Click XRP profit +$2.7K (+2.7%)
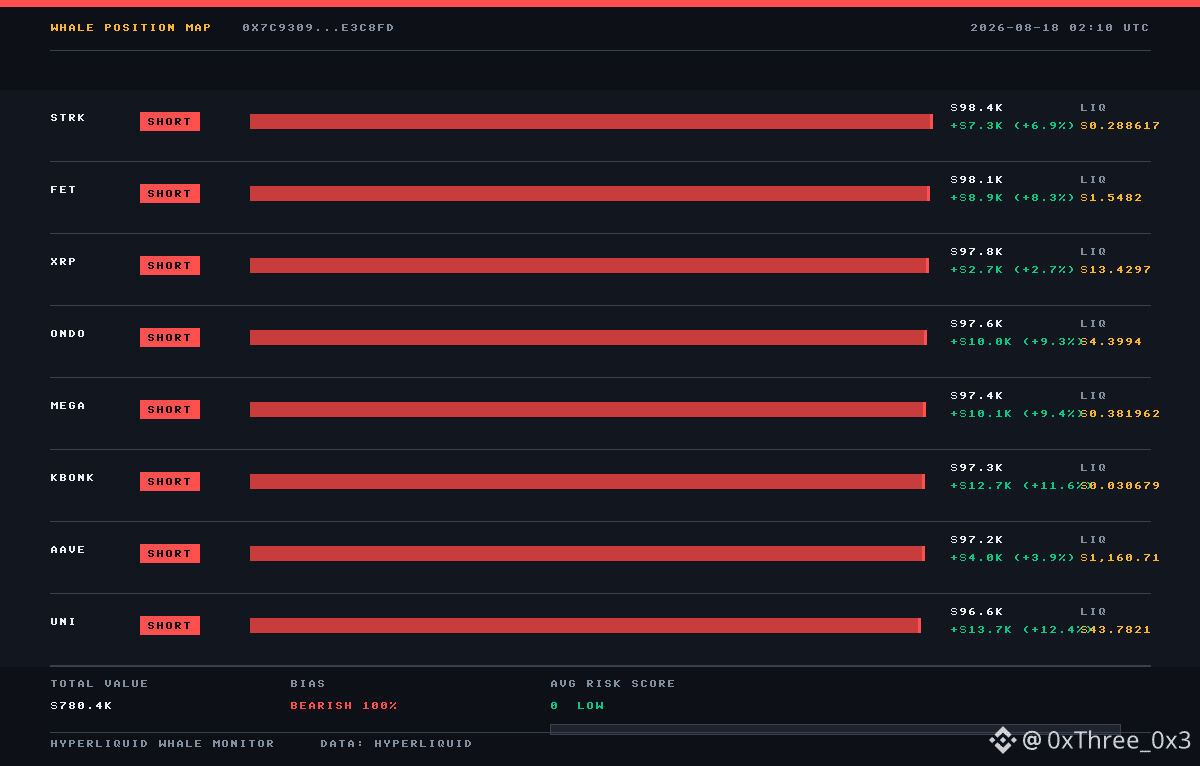The image size is (1200, 766). 1013,270
